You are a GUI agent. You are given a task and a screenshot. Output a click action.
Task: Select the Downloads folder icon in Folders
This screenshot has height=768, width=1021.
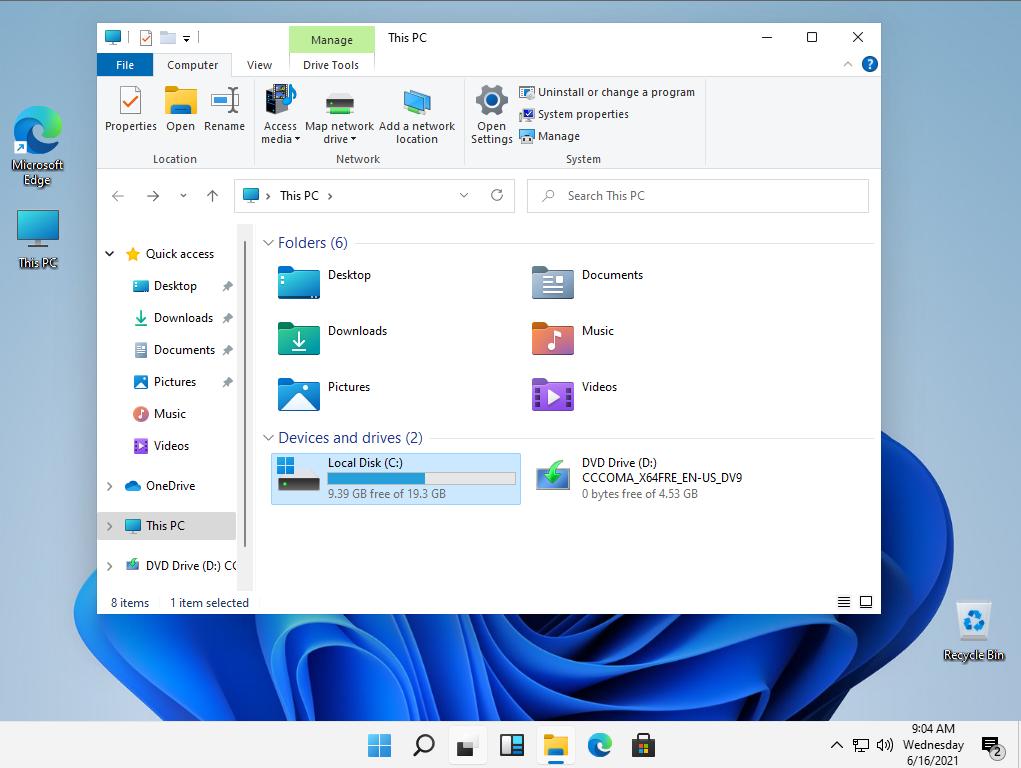299,339
